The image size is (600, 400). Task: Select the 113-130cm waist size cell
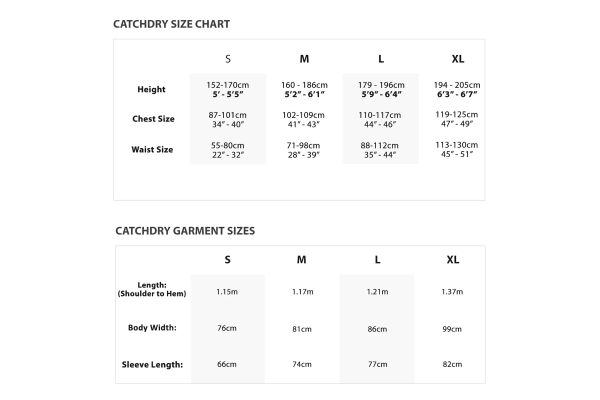point(456,144)
